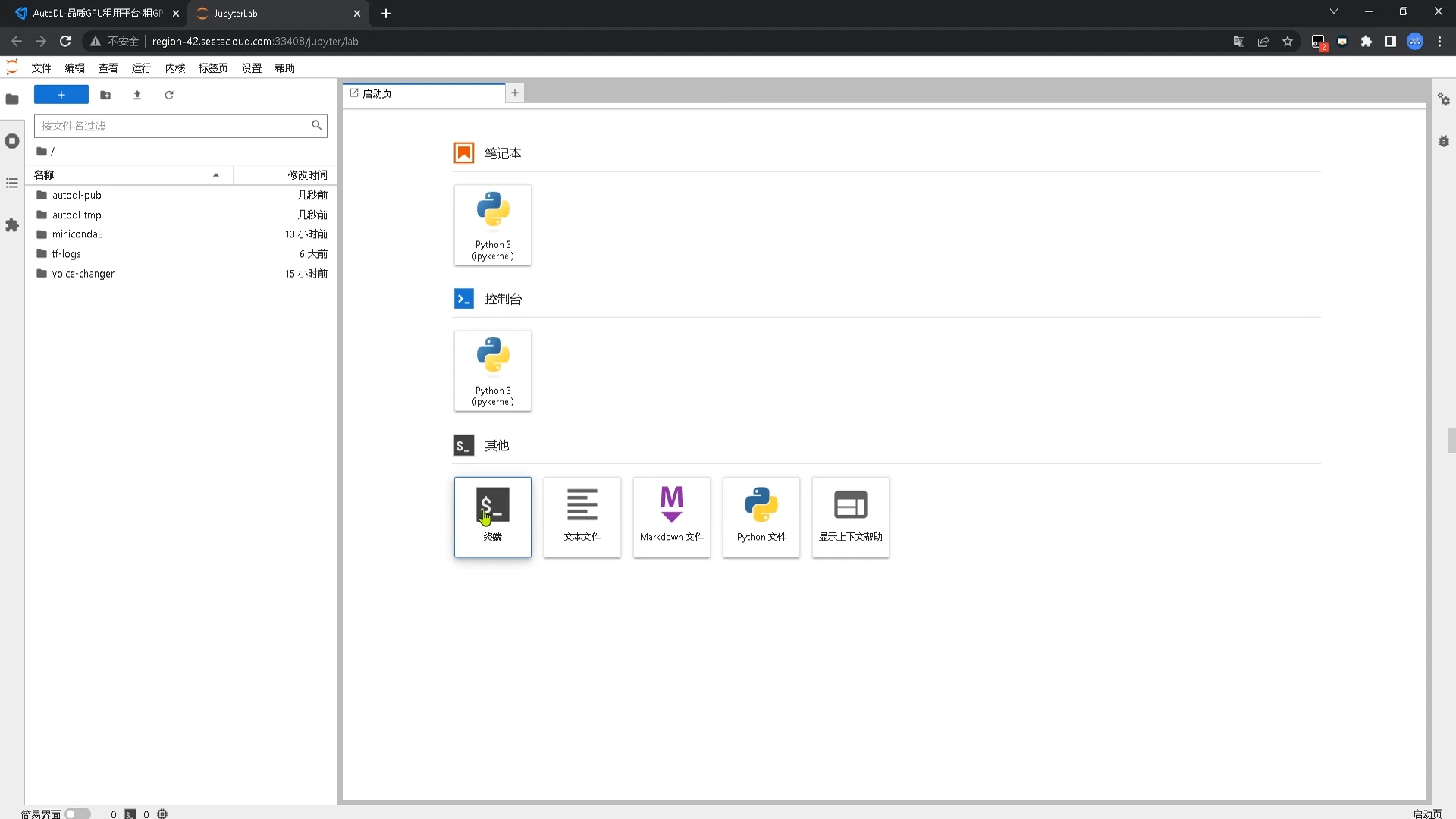
Task: Open the 编辑 menu
Action: point(74,68)
